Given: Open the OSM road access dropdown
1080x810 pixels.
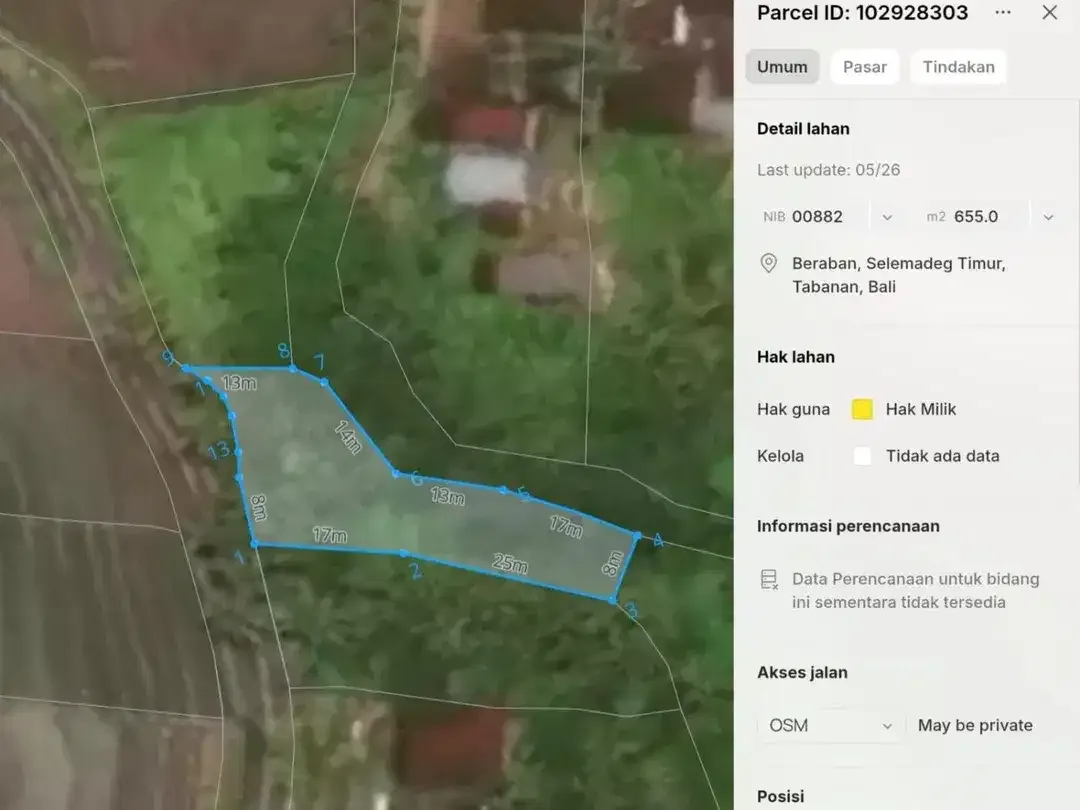Looking at the screenshot, I should point(831,726).
